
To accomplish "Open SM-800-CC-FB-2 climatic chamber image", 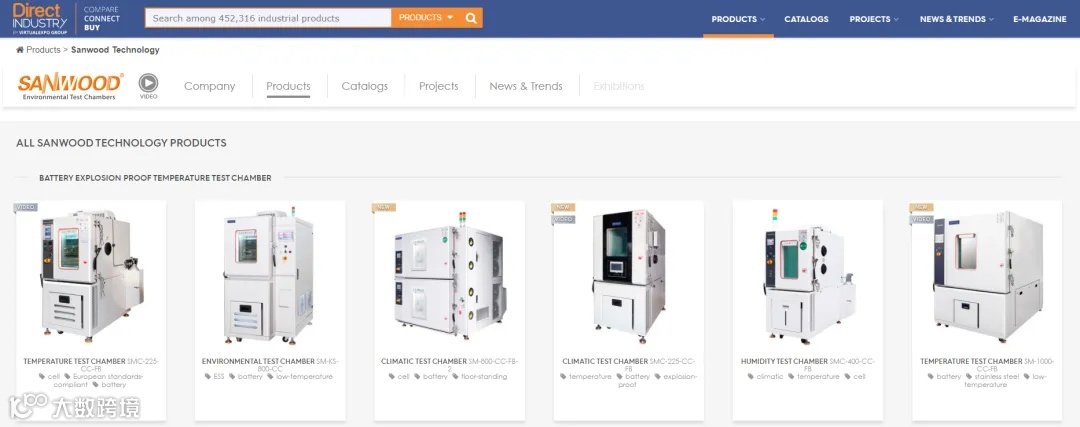I will [449, 277].
